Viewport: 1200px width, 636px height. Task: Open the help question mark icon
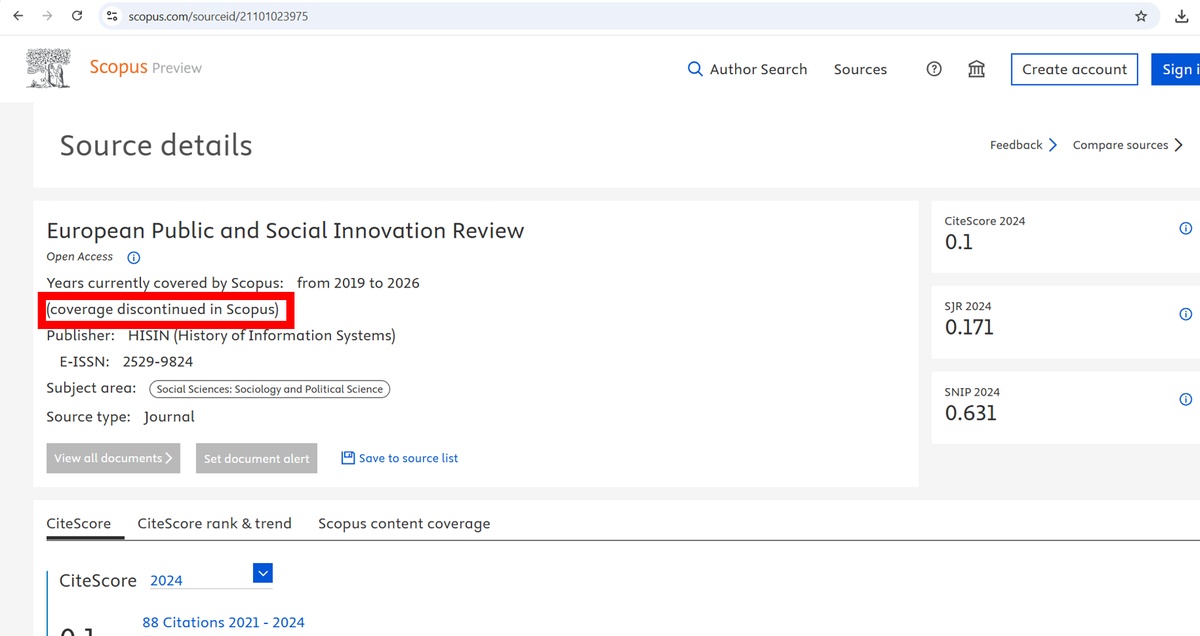point(934,69)
